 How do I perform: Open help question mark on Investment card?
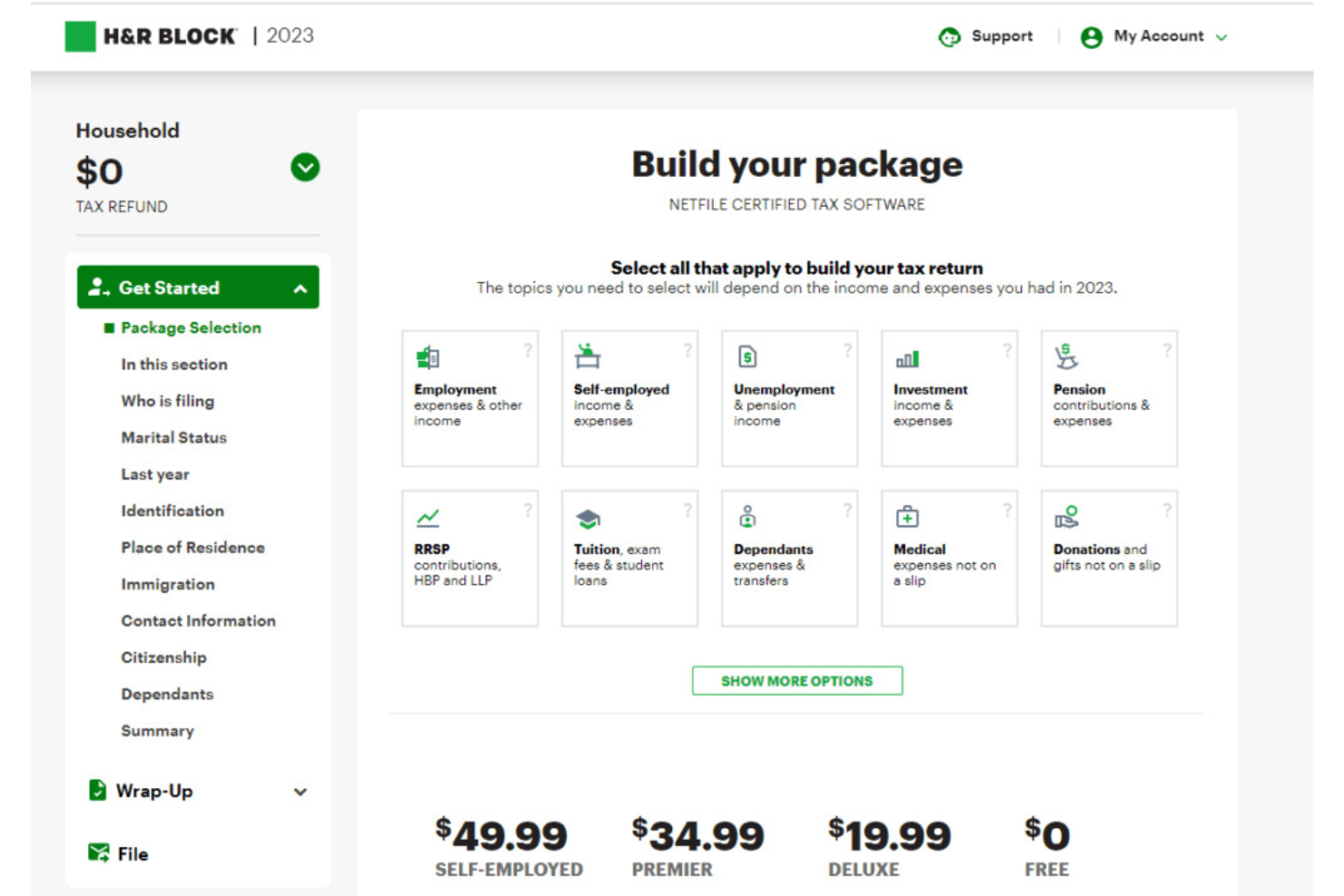click(1007, 350)
